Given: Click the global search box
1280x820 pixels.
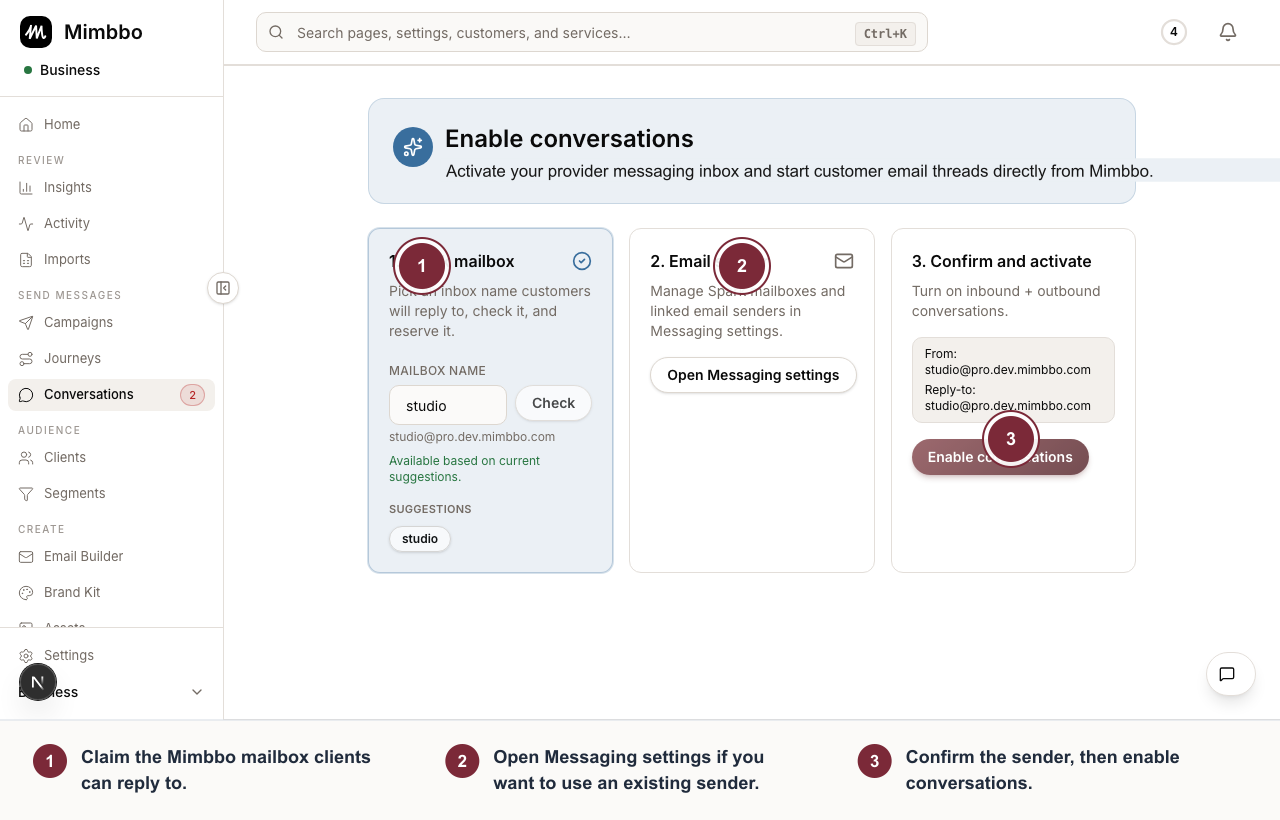Looking at the screenshot, I should pos(592,32).
